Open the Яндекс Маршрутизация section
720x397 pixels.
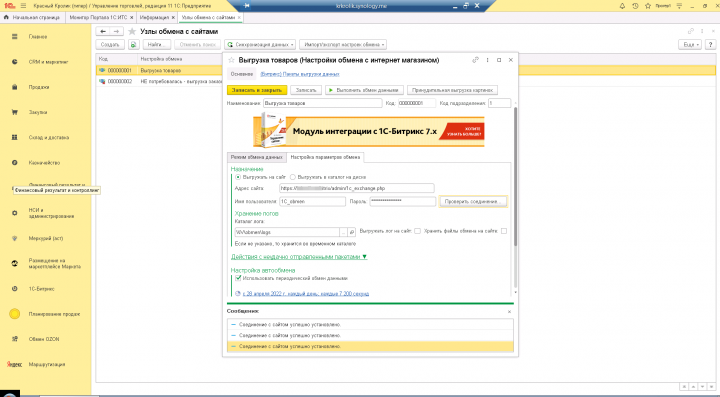[46, 365]
